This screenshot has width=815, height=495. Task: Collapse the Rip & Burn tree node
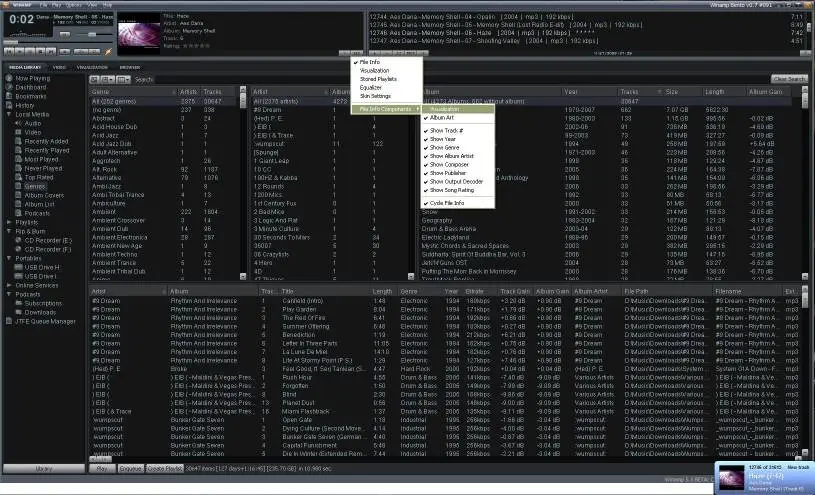pyautogui.click(x=9, y=231)
